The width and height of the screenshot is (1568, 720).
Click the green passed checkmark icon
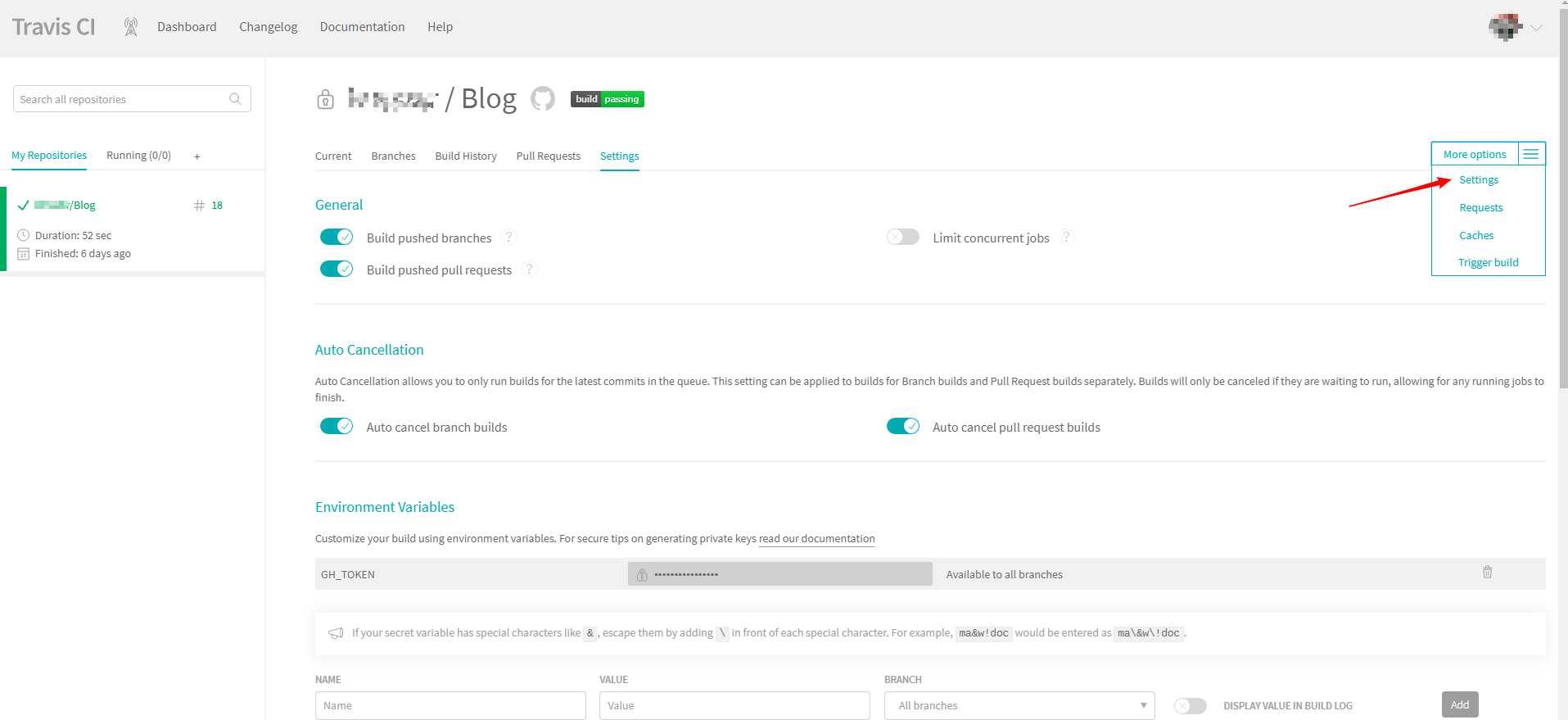point(23,206)
